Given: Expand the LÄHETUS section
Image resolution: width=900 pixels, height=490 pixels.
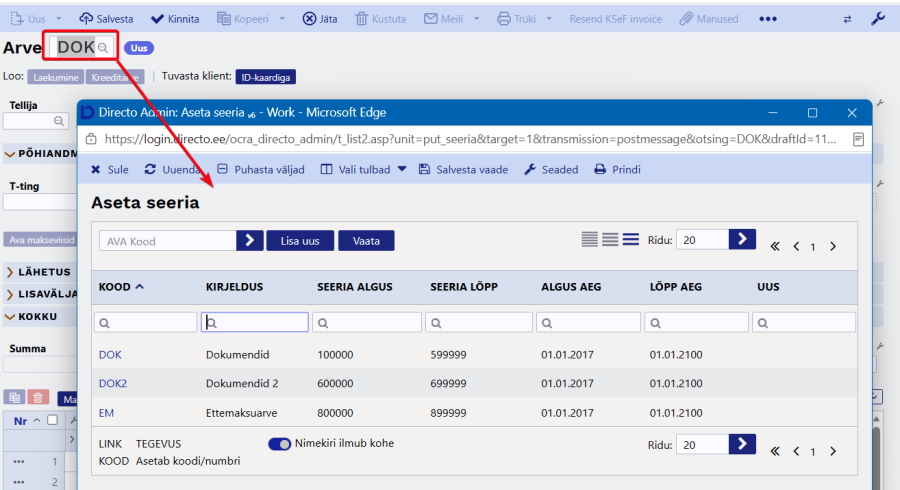Looking at the screenshot, I should click(10, 272).
